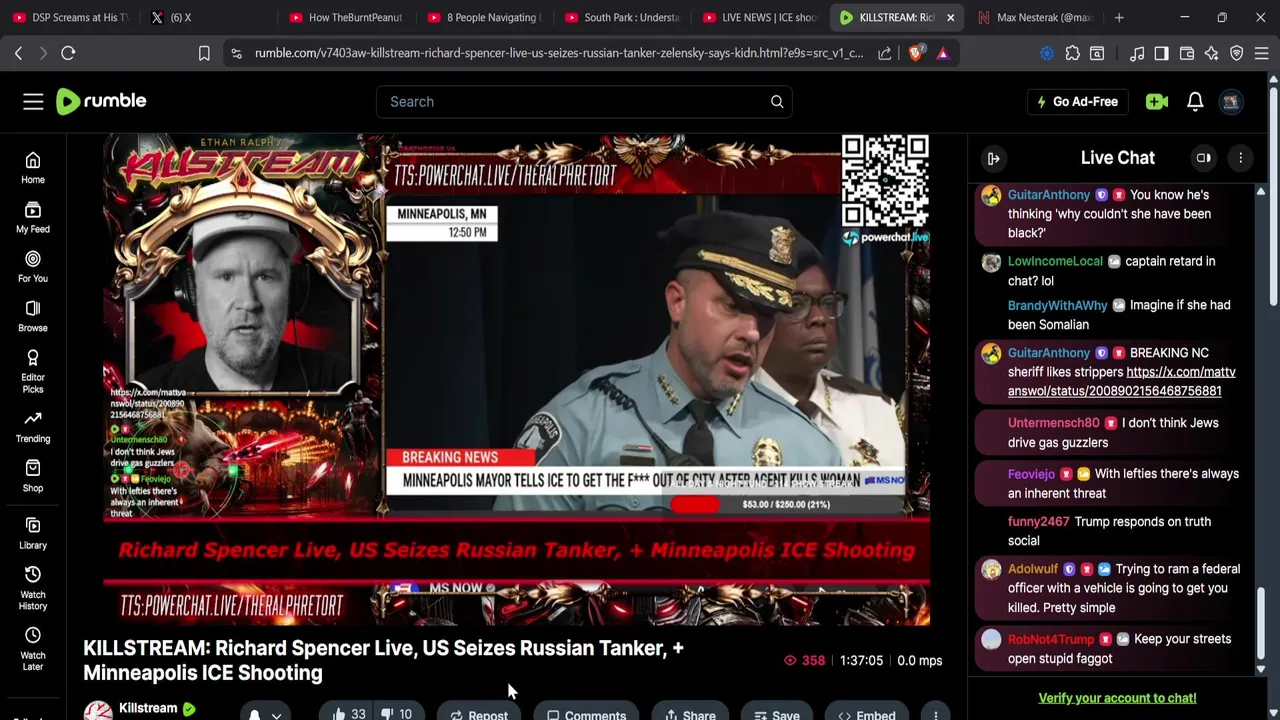Screen dimensions: 1280x720
Task: Switch to South Park: Understa tab
Action: (621, 17)
